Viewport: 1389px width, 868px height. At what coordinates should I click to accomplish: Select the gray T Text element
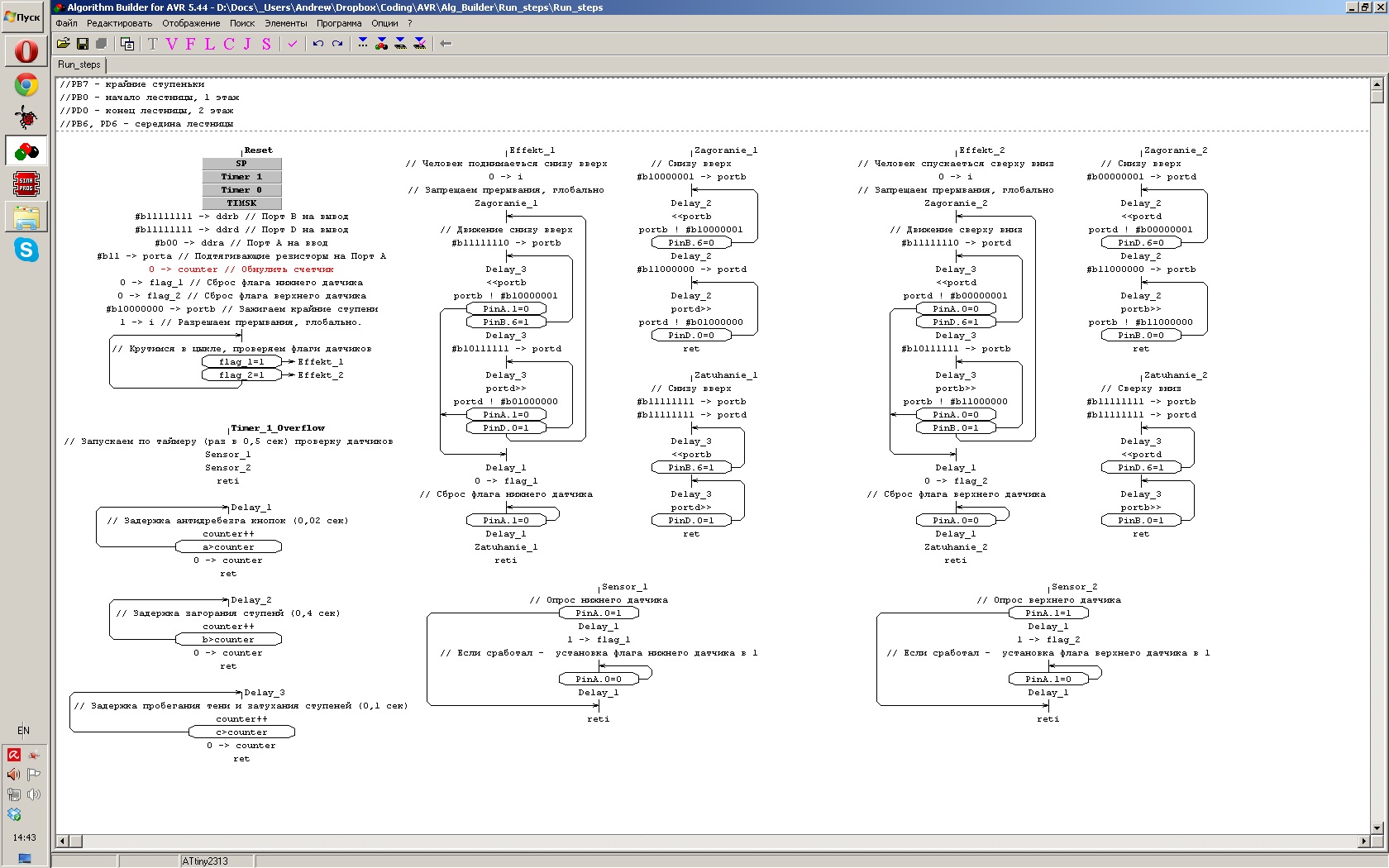click(x=152, y=44)
